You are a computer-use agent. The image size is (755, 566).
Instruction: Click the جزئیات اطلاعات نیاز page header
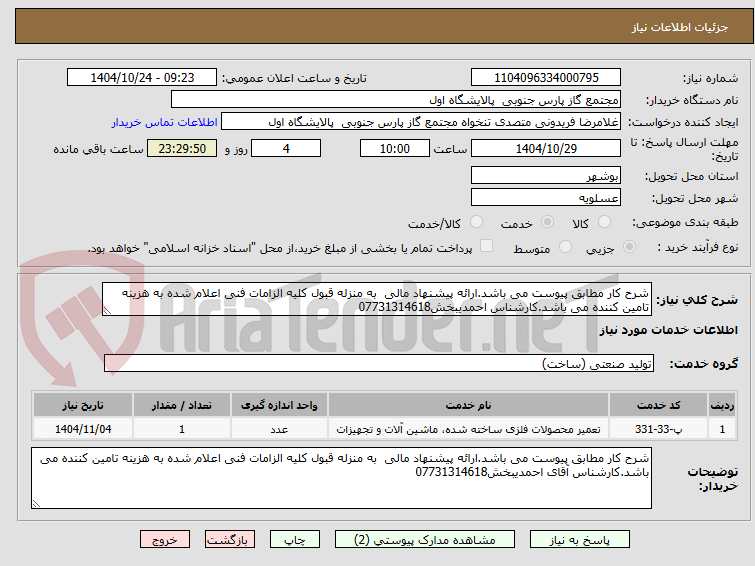tap(680, 27)
